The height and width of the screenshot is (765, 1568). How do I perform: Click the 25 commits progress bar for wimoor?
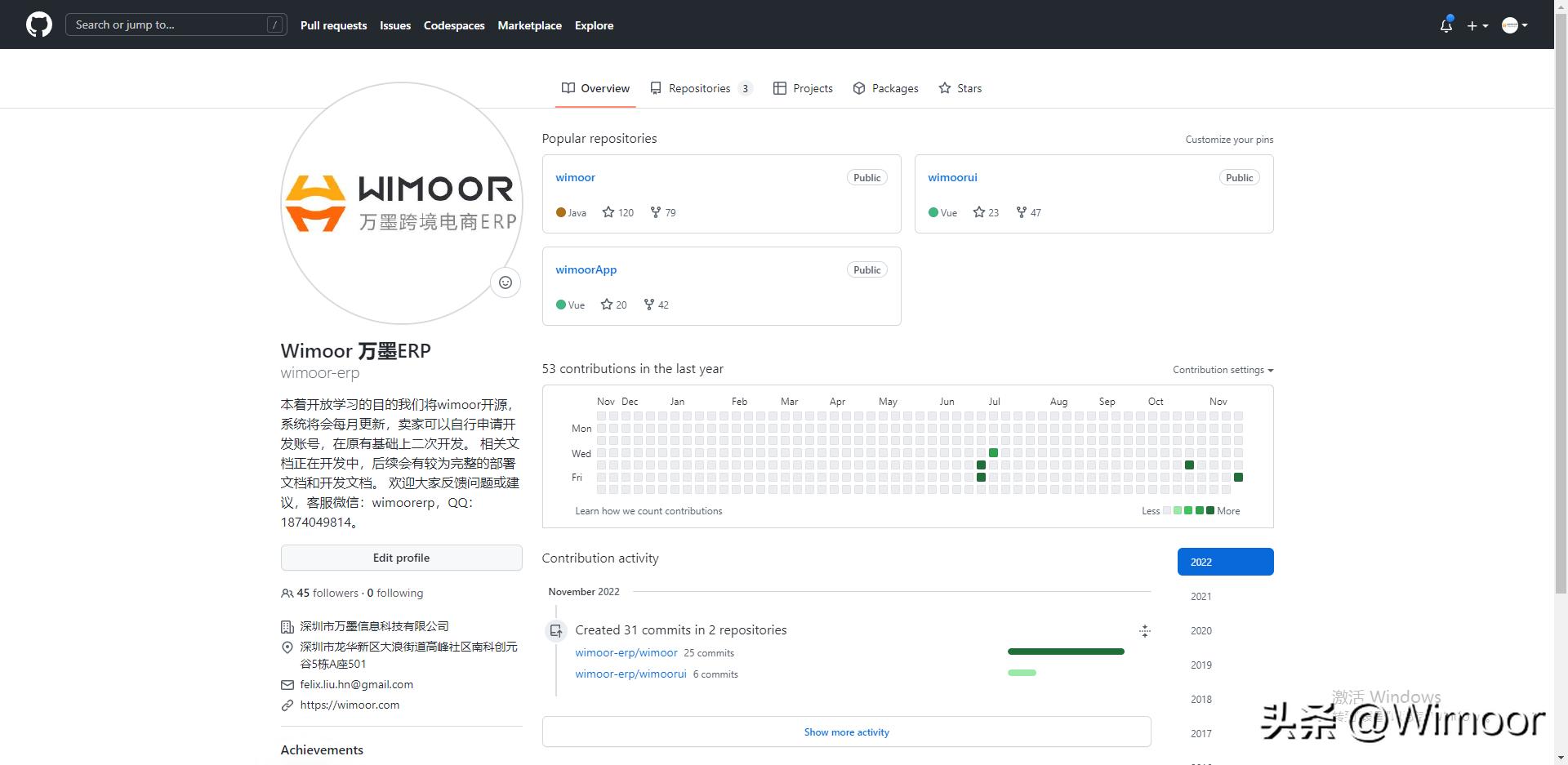click(x=1066, y=652)
